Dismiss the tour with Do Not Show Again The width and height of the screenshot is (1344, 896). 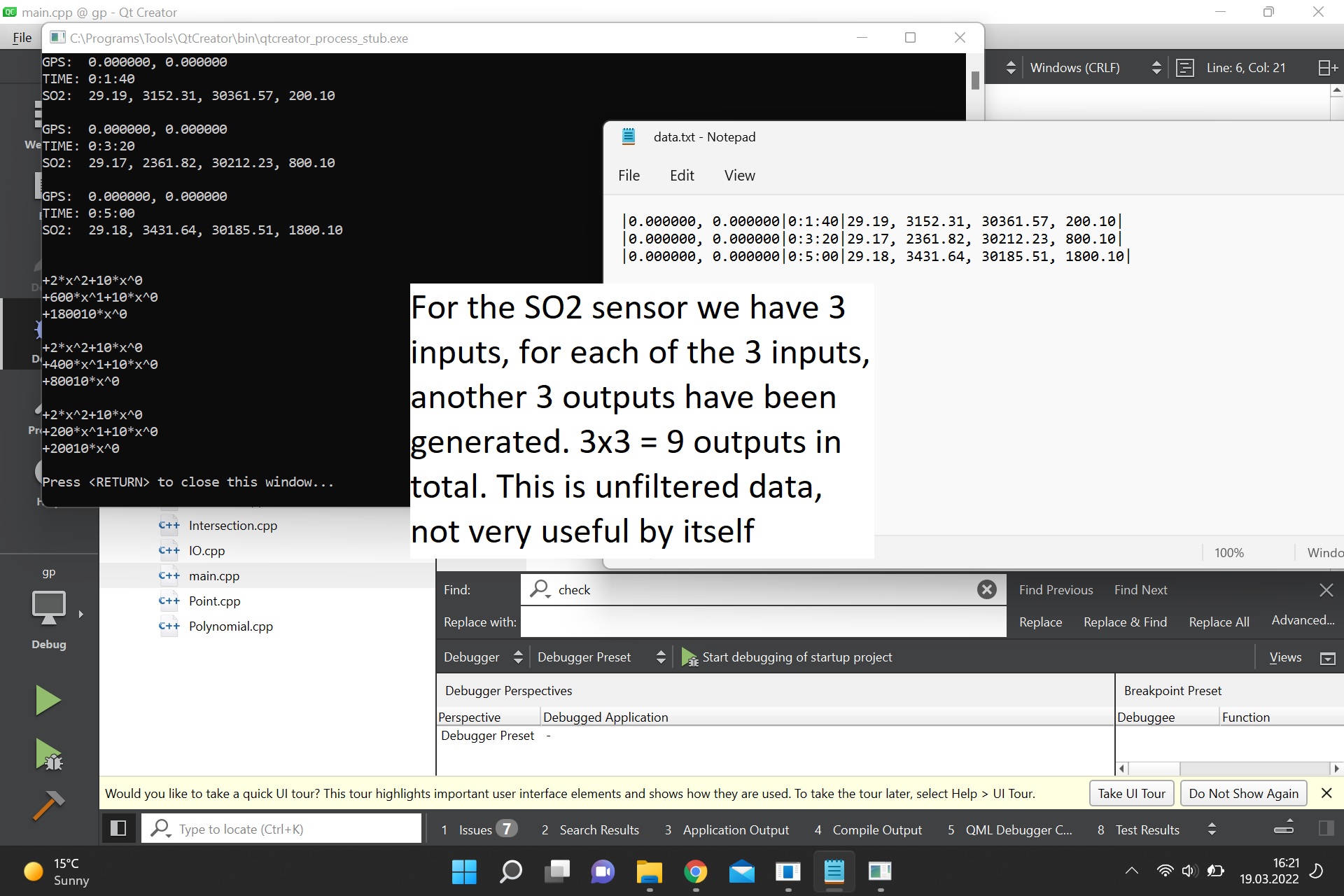click(1242, 793)
